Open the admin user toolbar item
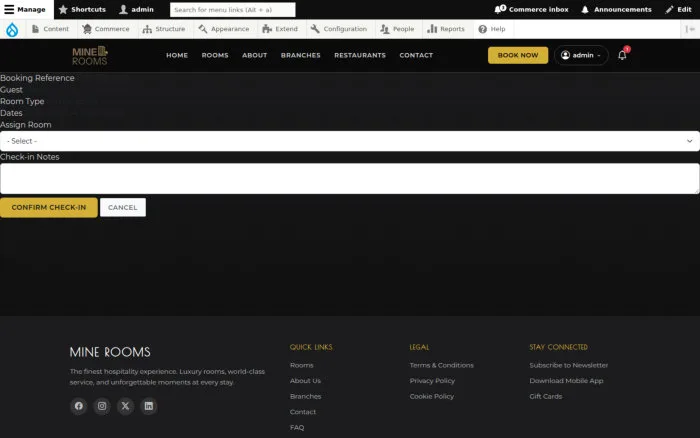The image size is (700, 438). tap(137, 9)
